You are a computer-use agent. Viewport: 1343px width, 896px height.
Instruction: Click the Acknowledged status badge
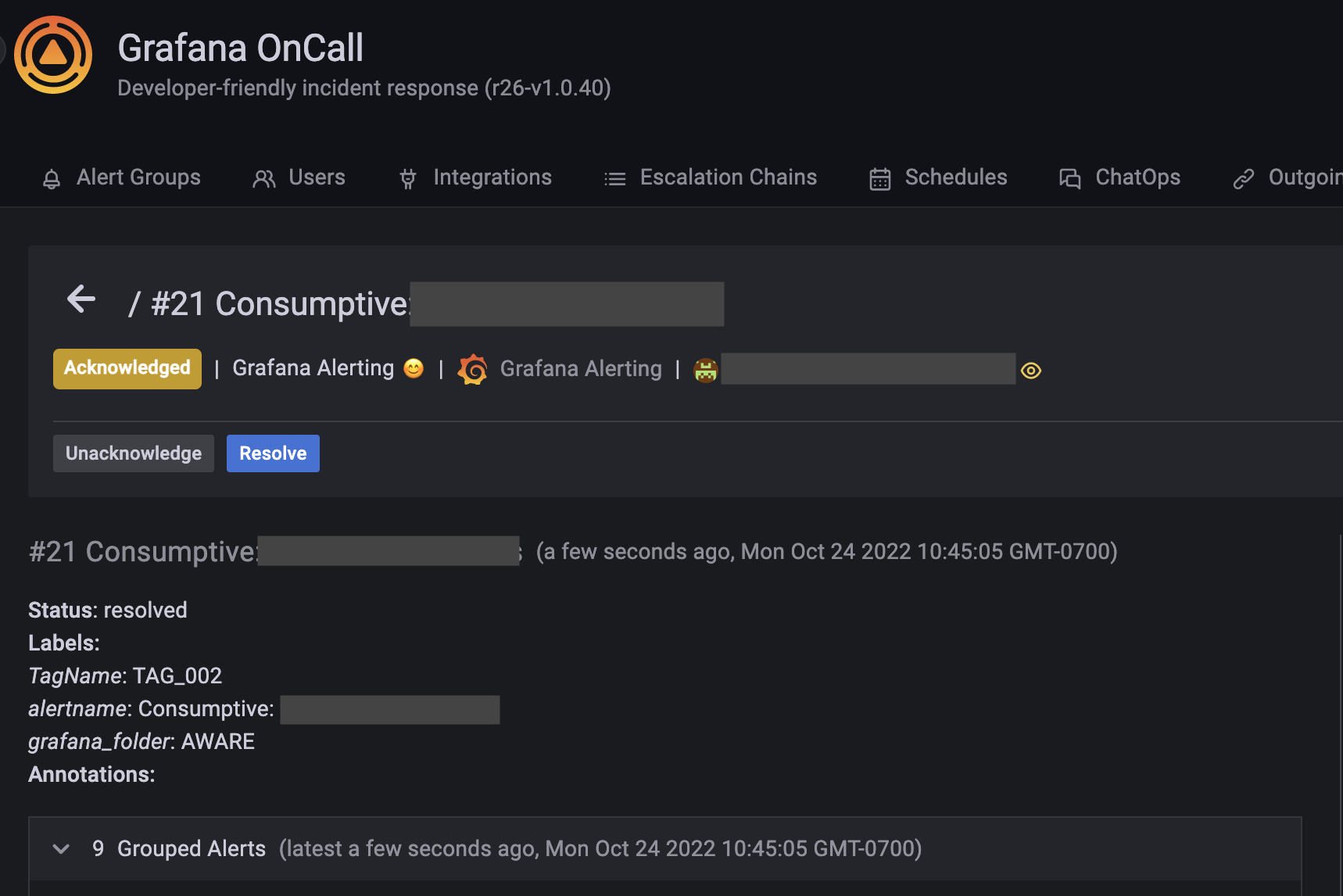pos(127,368)
